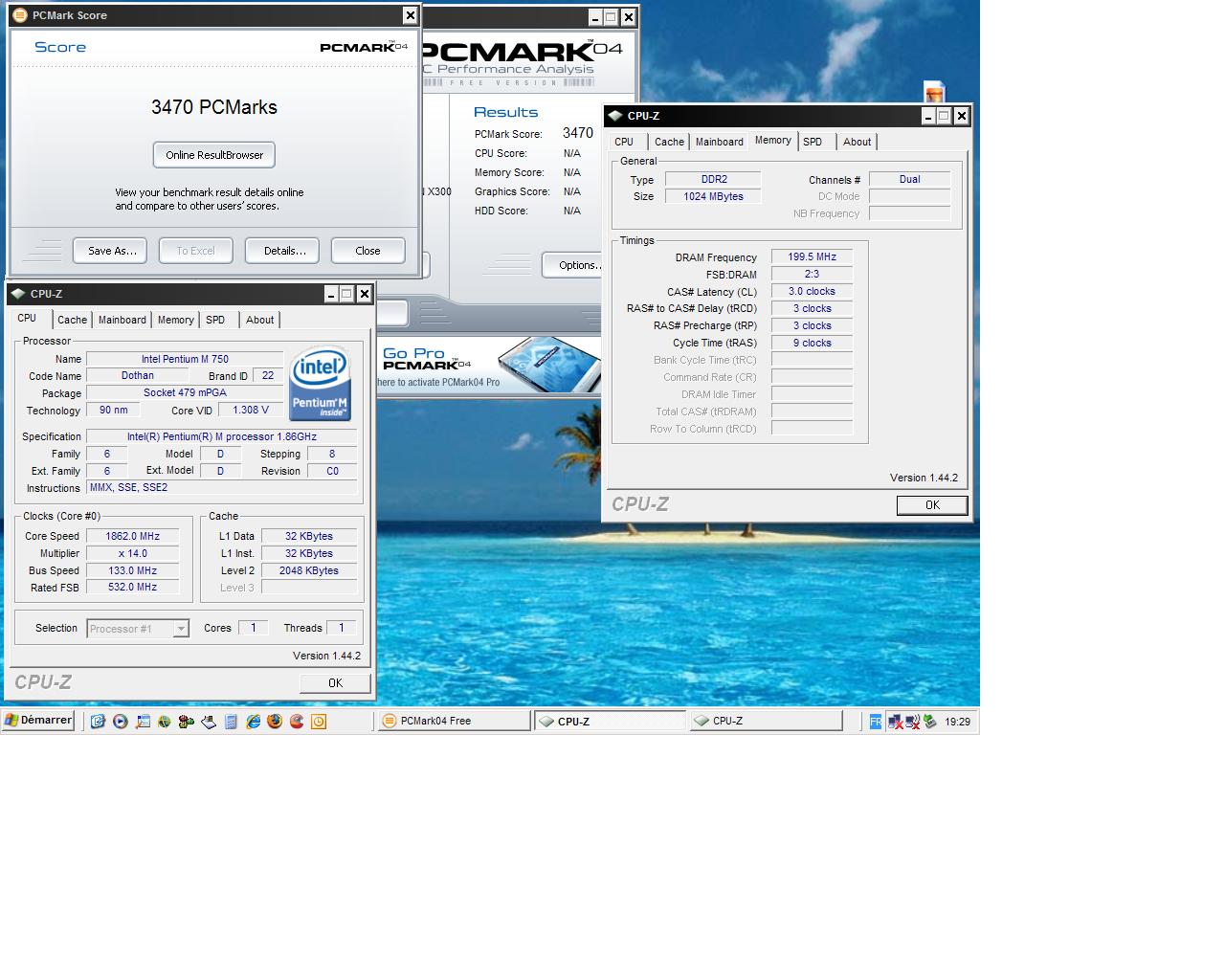Click the Package value Socket 479 mPGA
The image size is (1225, 980).
coord(185,393)
